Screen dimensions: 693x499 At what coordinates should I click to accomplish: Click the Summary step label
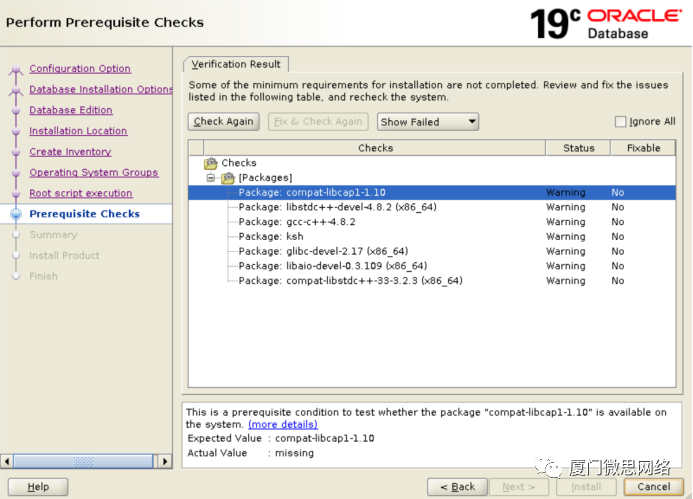tap(53, 235)
